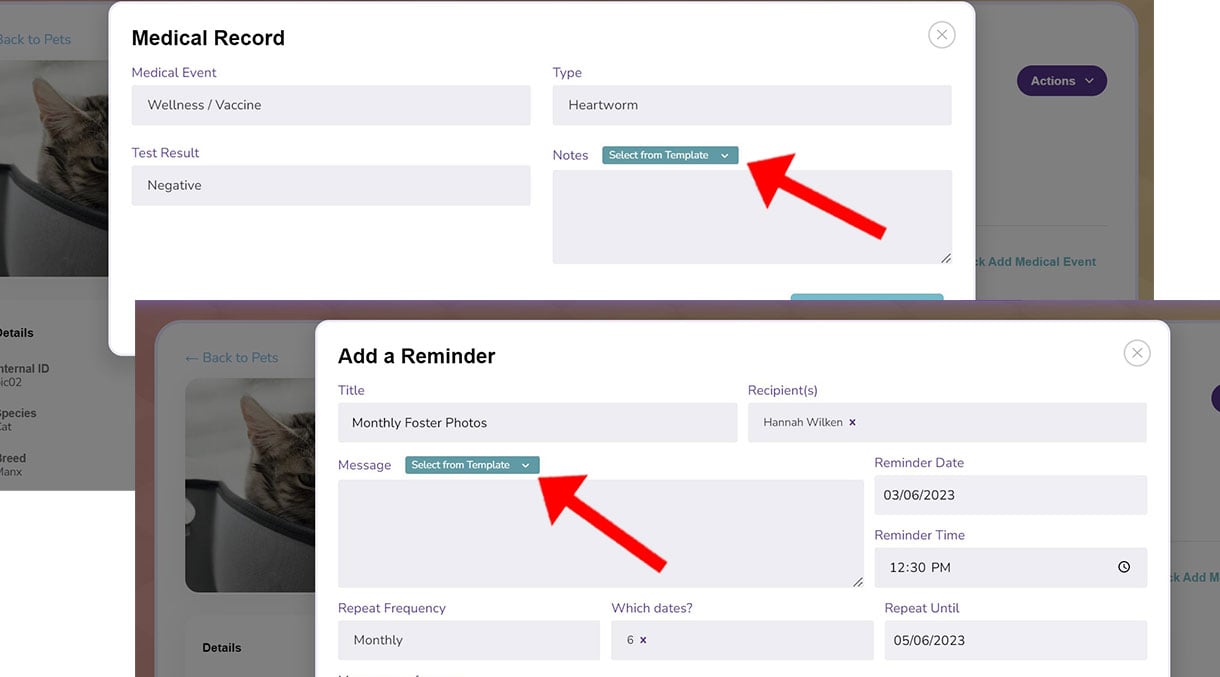This screenshot has width=1220, height=677.
Task: Click the Message text area
Action: pyautogui.click(x=600, y=533)
